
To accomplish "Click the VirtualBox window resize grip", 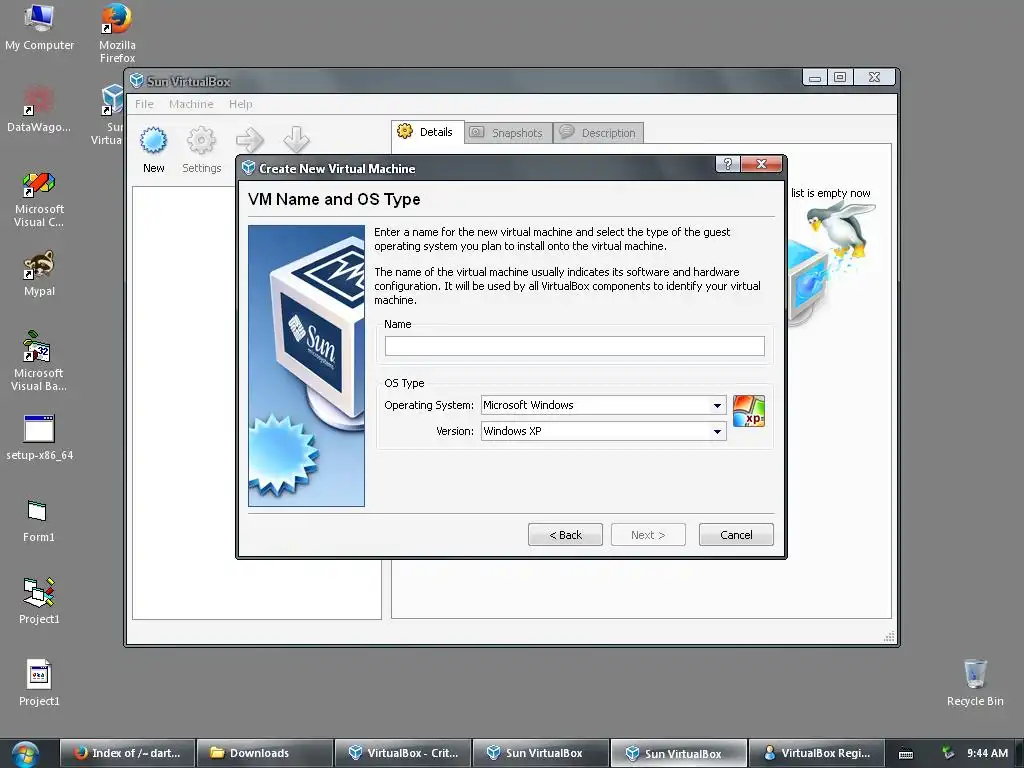I will tap(889, 637).
